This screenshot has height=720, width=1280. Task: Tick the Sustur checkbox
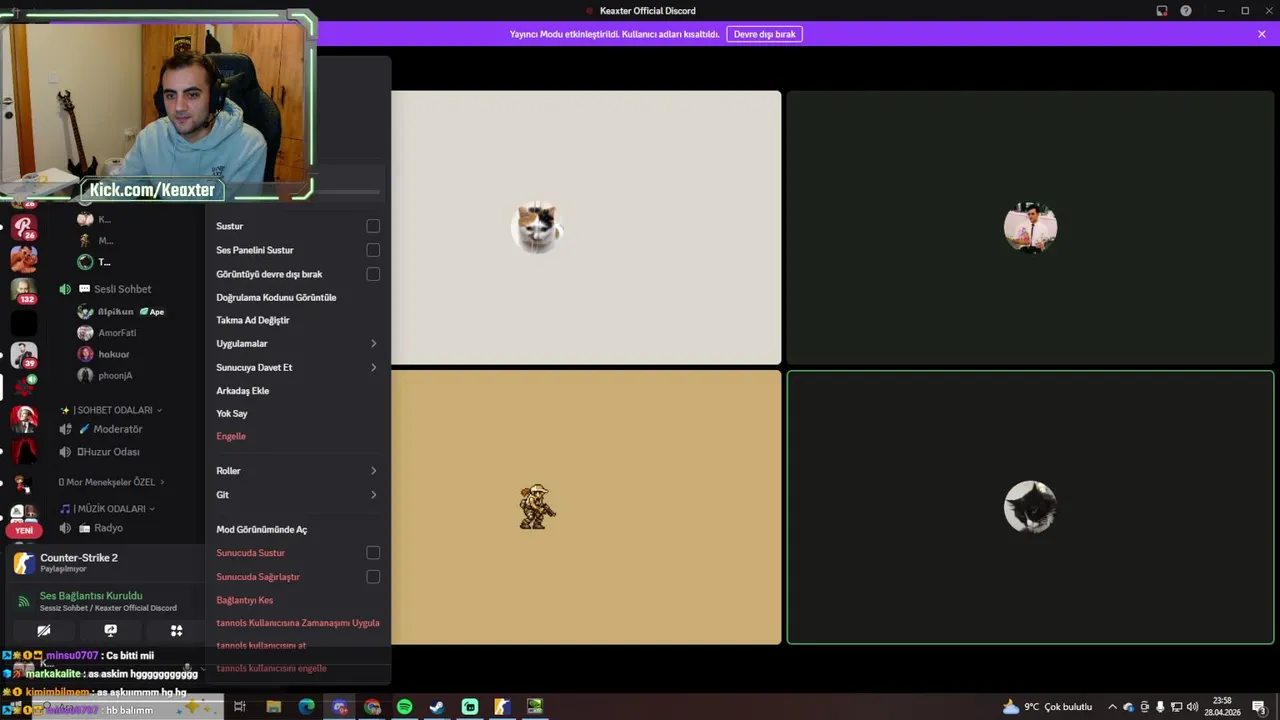point(373,226)
